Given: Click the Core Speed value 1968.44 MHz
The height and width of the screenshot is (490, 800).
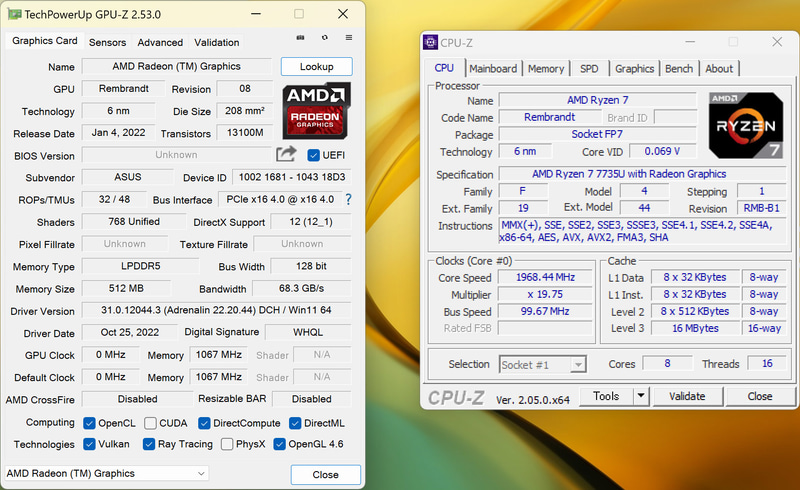Looking at the screenshot, I should (x=545, y=277).
